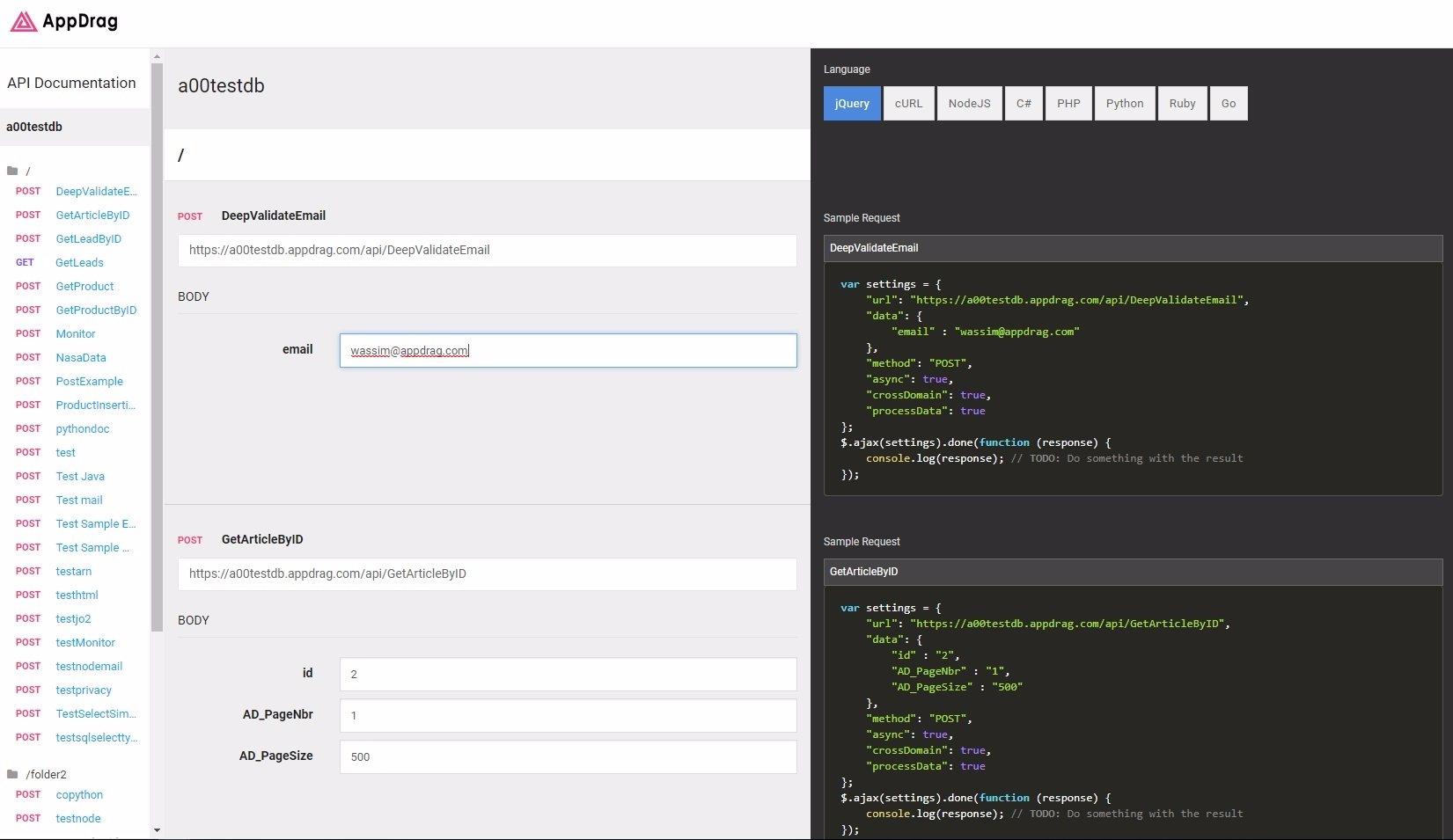This screenshot has width=1453, height=840.
Task: Click the DeepValidateEmail URL field
Action: tap(488, 250)
